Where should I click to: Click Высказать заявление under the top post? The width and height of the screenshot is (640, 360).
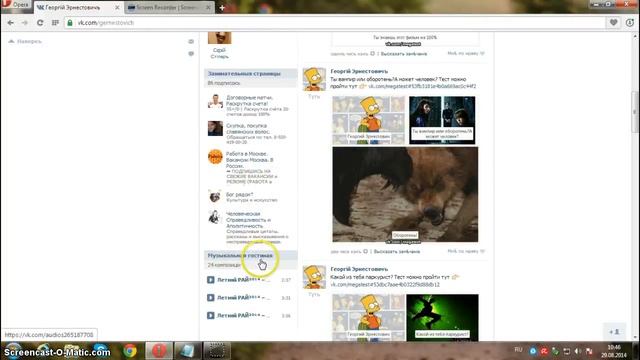[404, 53]
